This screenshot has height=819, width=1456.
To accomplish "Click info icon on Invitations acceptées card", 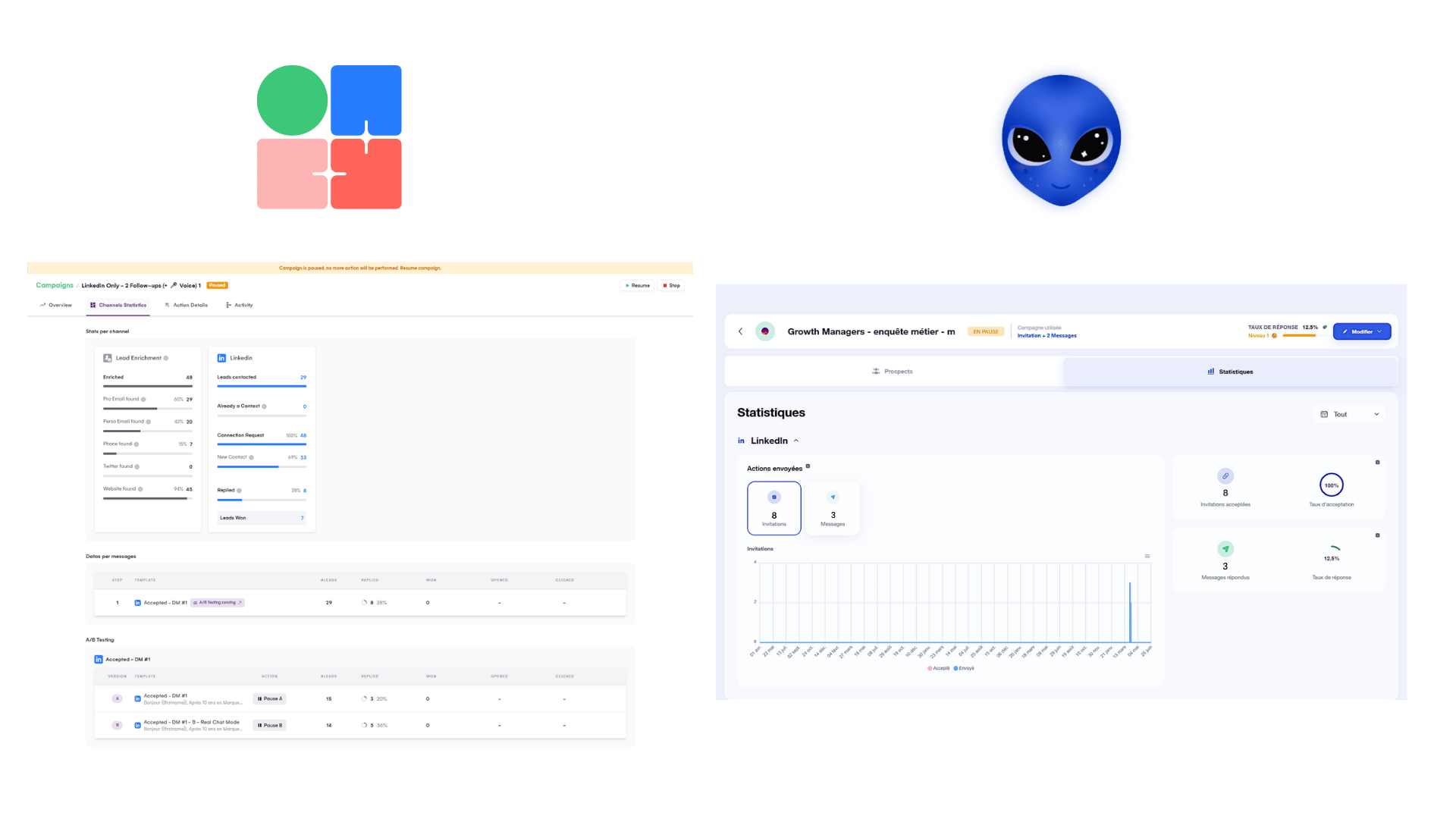I will pyautogui.click(x=1378, y=463).
